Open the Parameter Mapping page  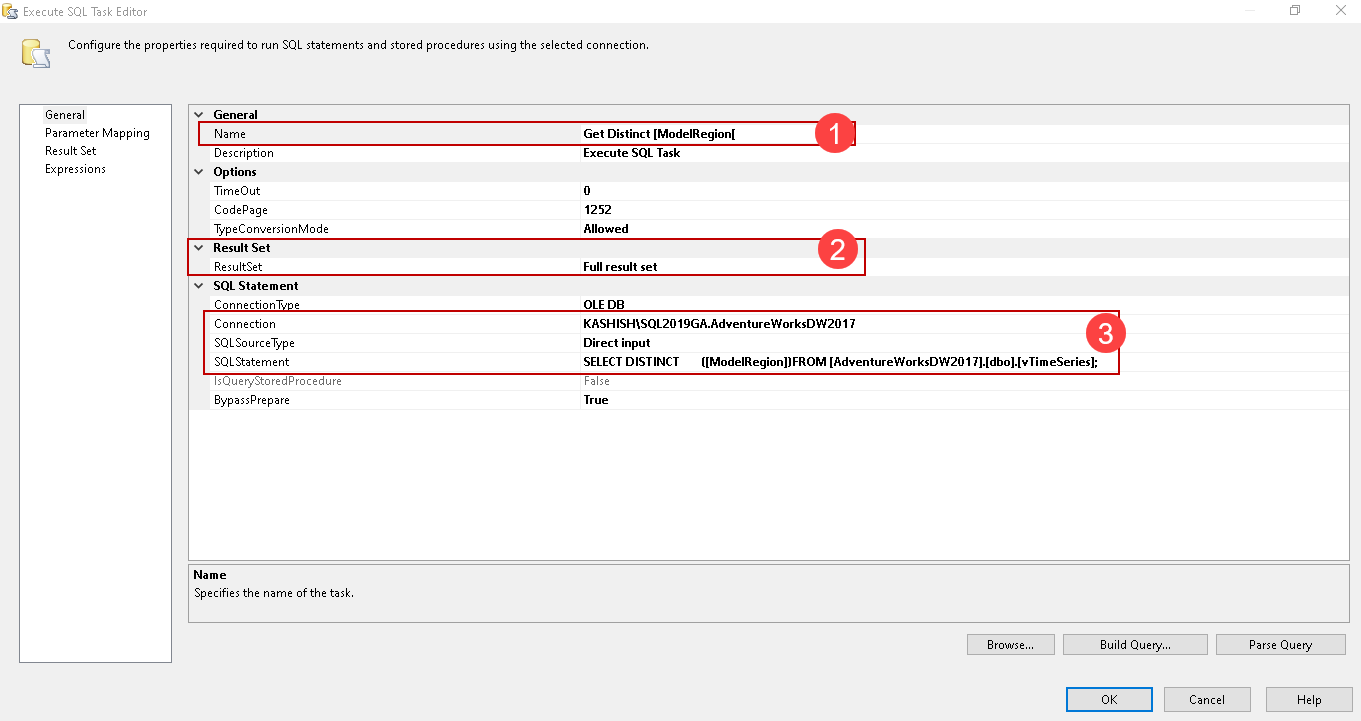tap(97, 133)
